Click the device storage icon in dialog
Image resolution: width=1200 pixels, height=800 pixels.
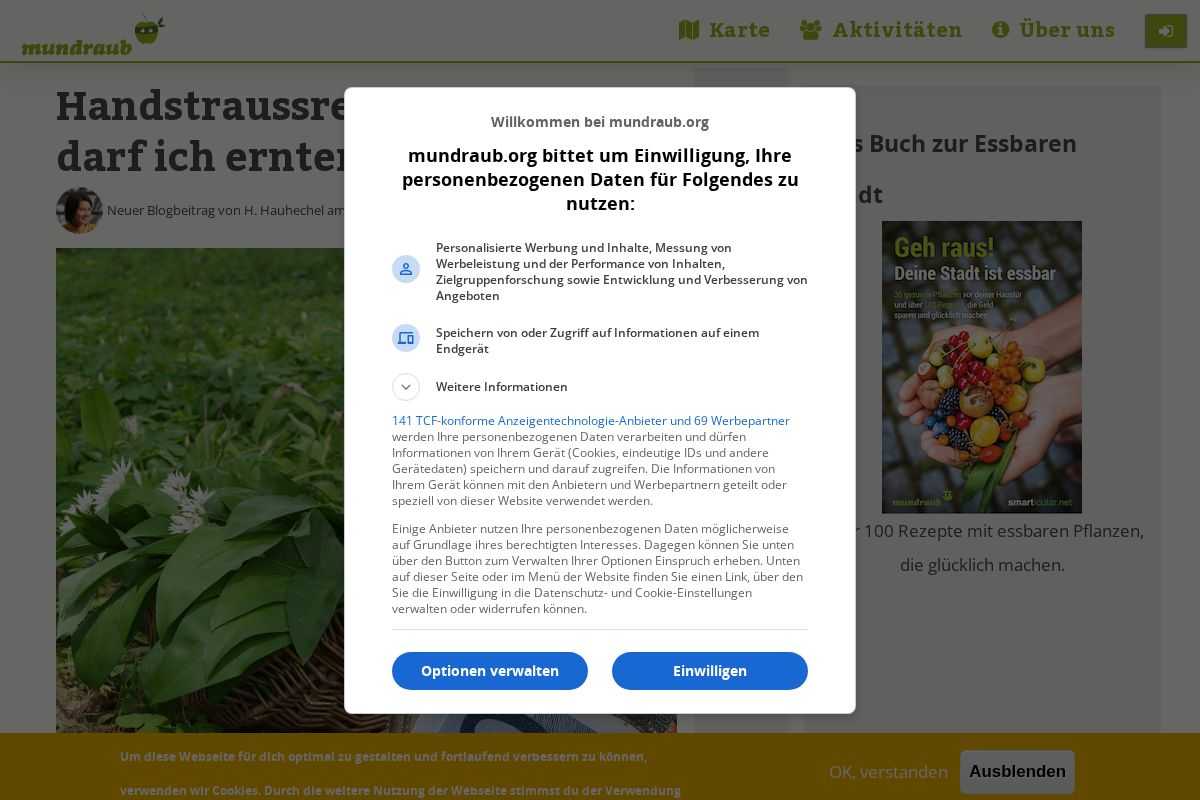coord(406,338)
